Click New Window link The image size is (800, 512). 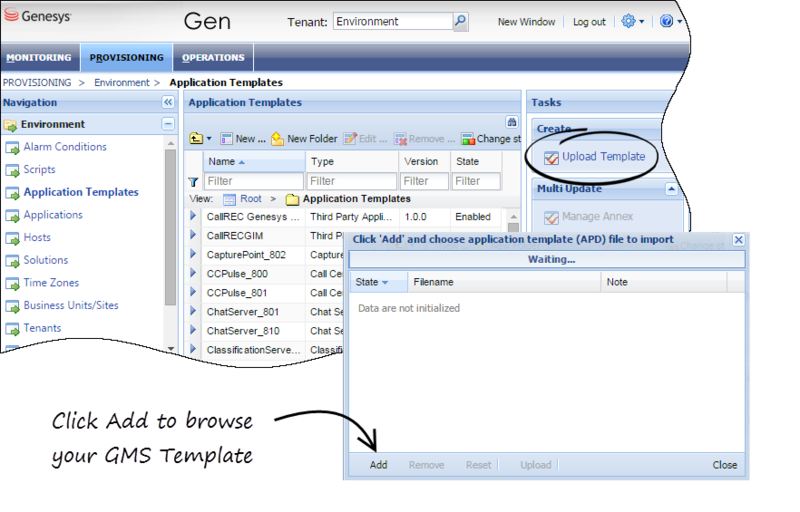[x=526, y=22]
